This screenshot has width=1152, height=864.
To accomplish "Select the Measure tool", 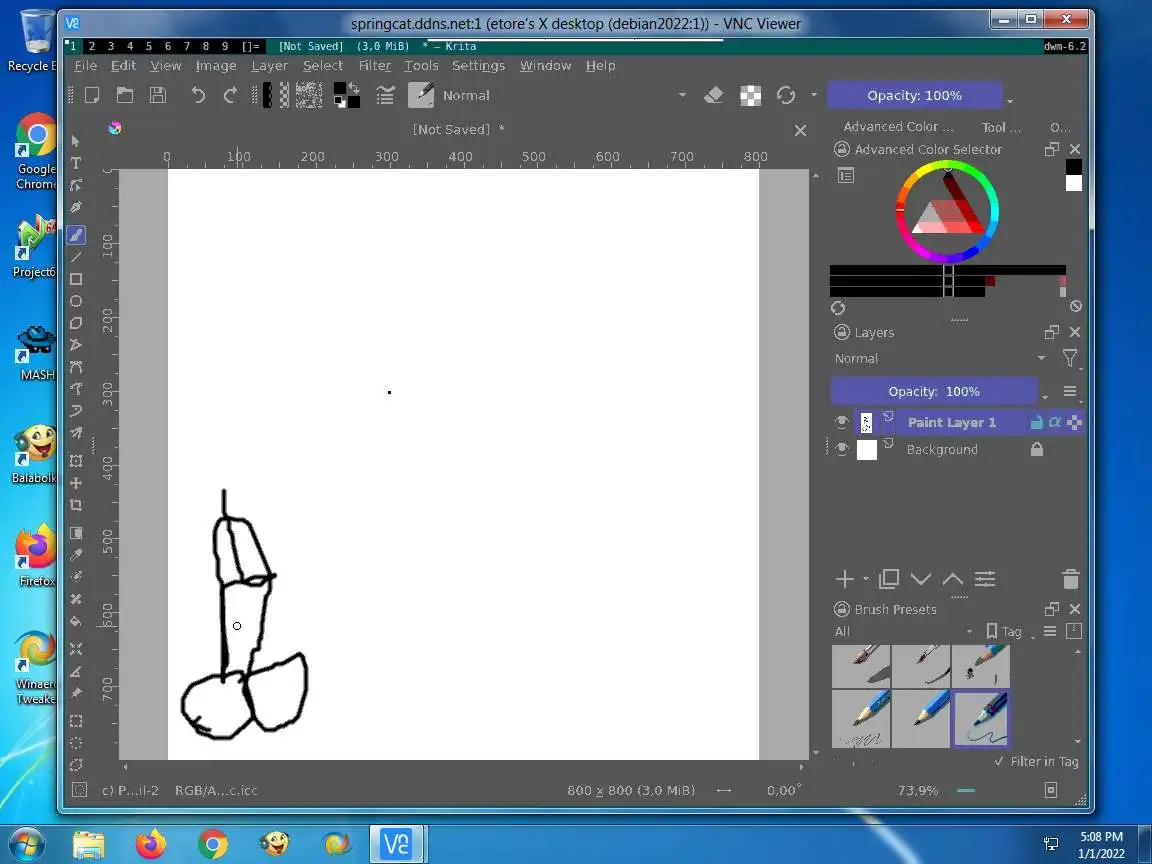I will 76,671.
